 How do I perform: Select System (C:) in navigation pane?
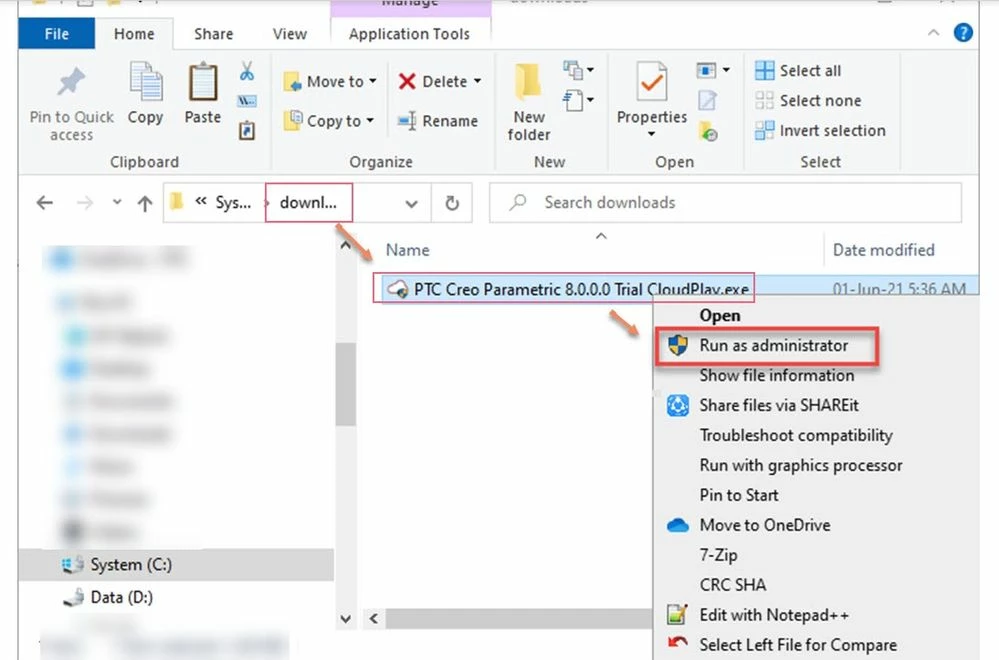(x=131, y=564)
